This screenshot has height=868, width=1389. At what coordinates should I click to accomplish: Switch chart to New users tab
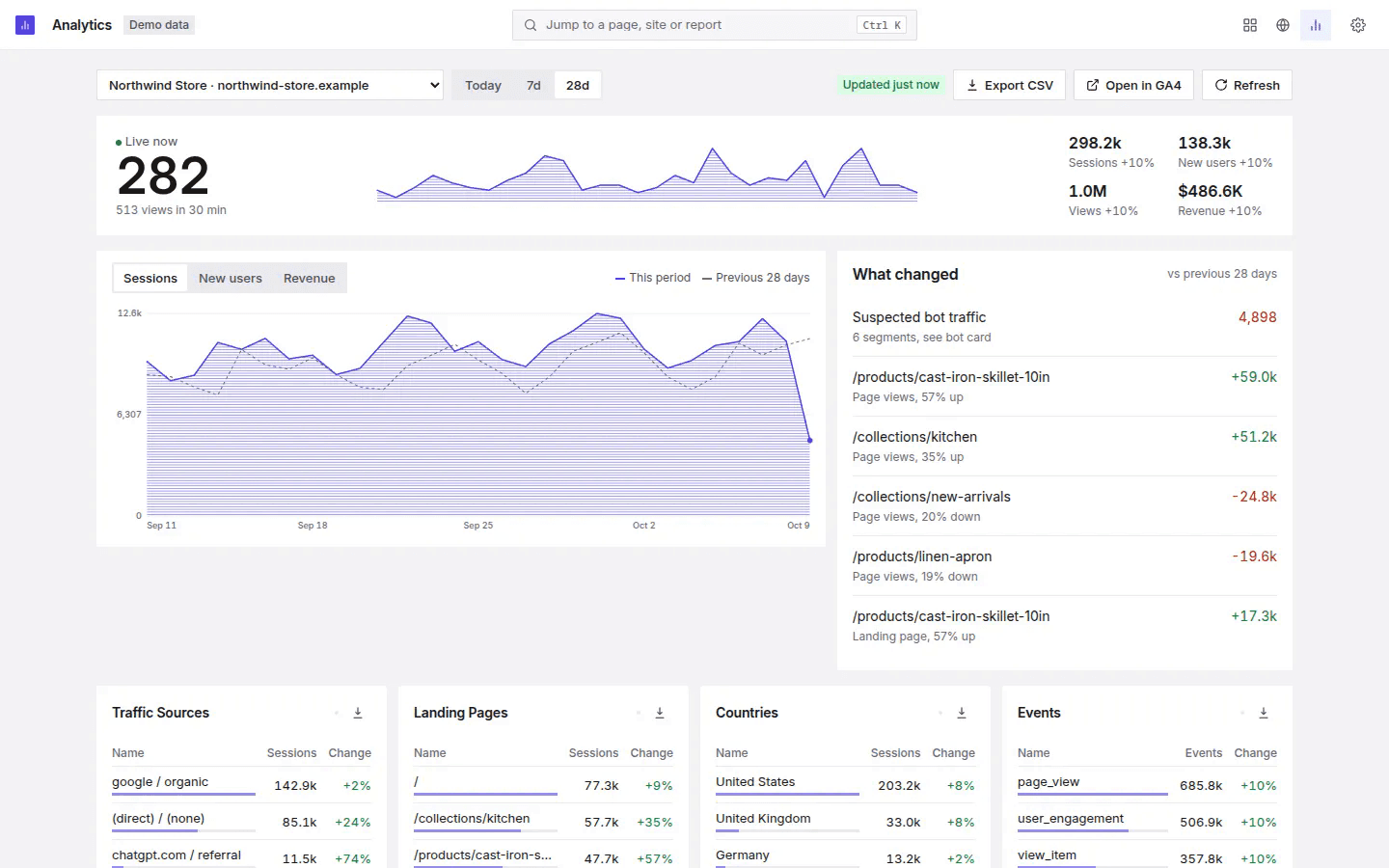coord(231,278)
